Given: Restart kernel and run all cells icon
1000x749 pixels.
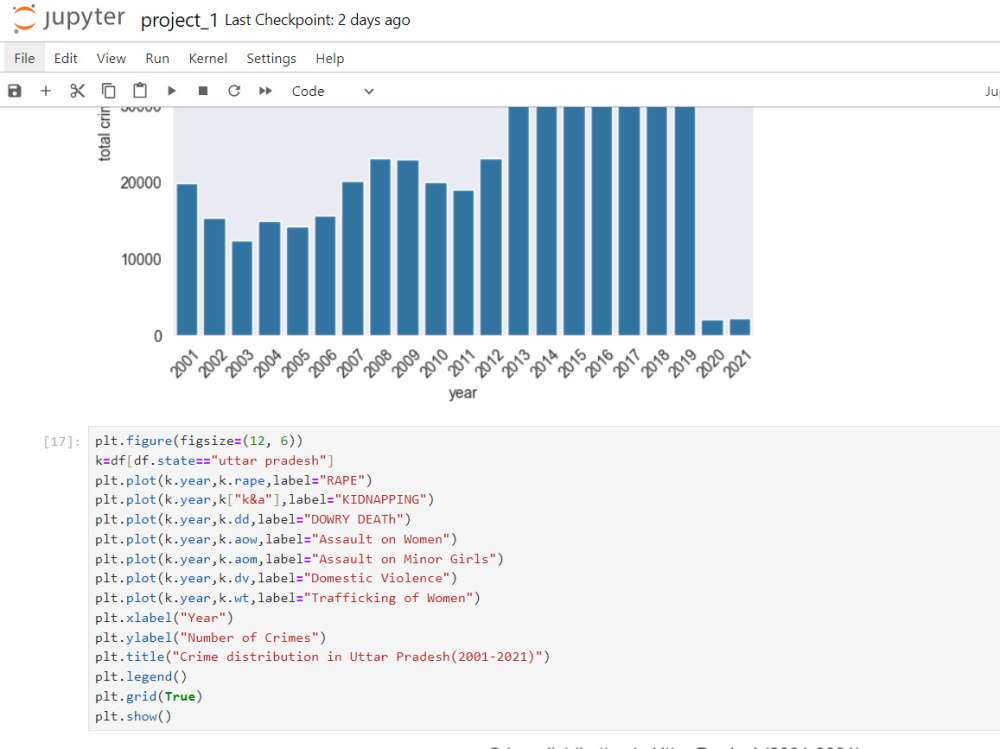Looking at the screenshot, I should 265,91.
